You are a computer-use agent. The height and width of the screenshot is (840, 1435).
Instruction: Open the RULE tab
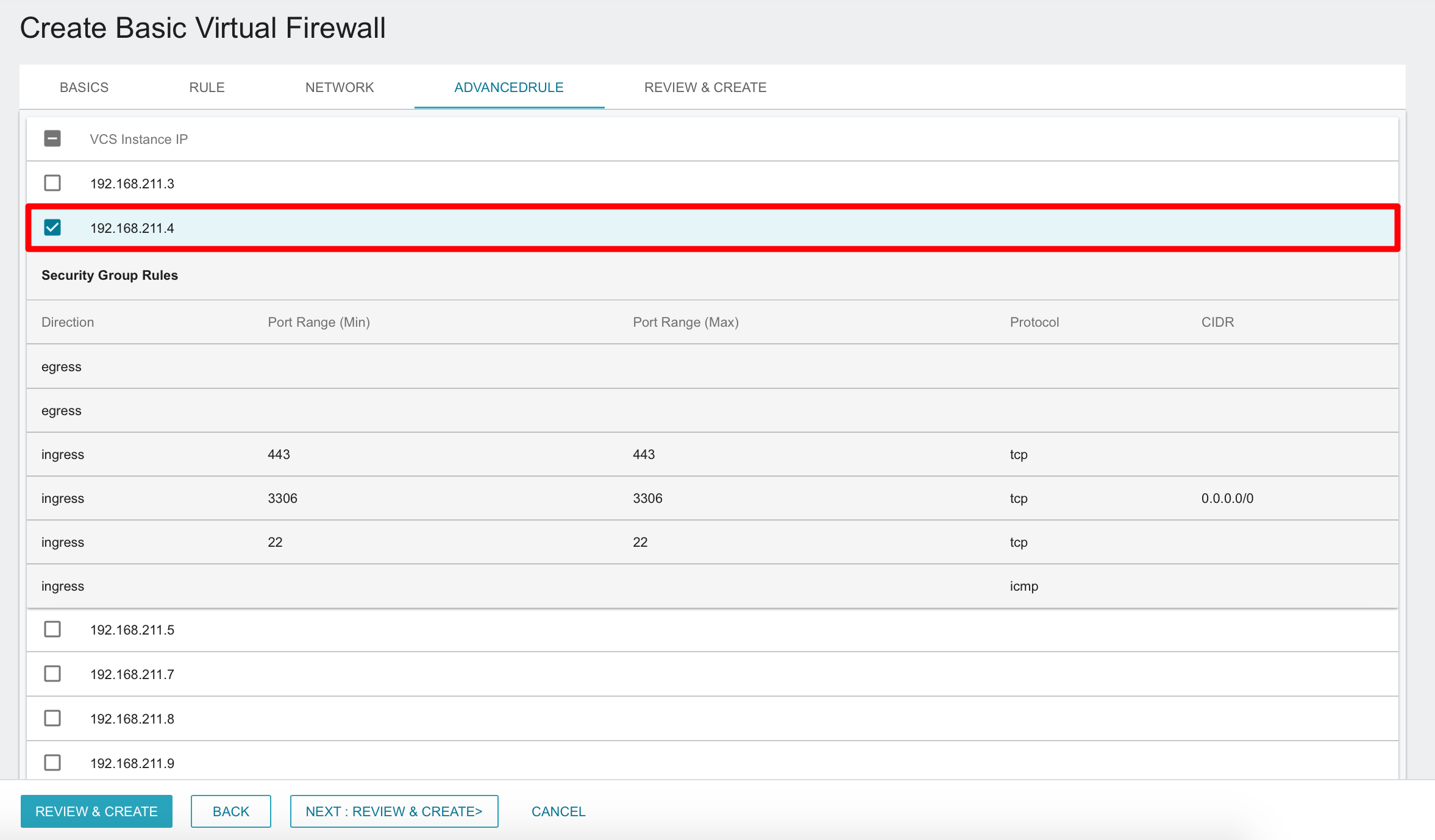click(207, 87)
